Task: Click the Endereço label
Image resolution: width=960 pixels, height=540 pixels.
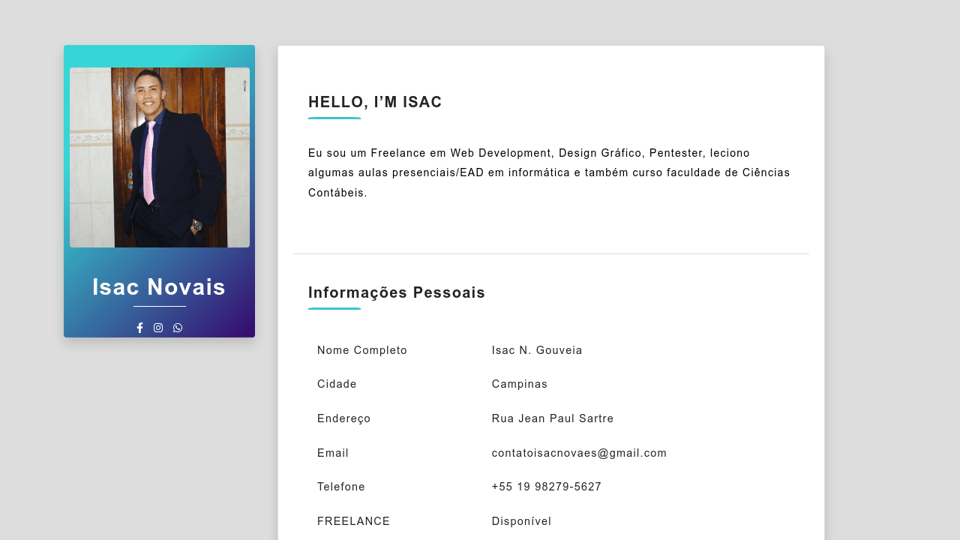Action: (344, 419)
